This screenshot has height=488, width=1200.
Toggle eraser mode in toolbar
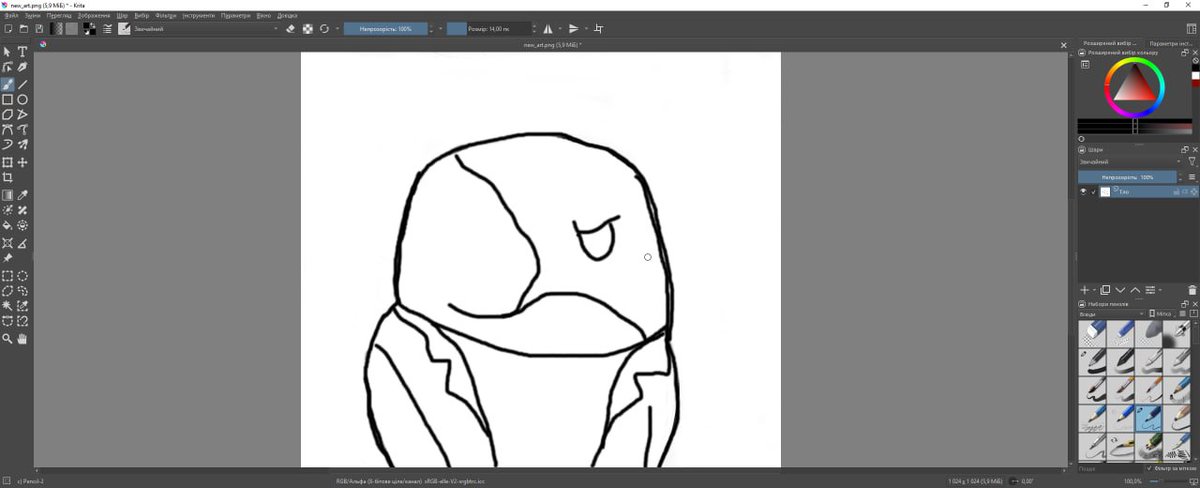(290, 29)
